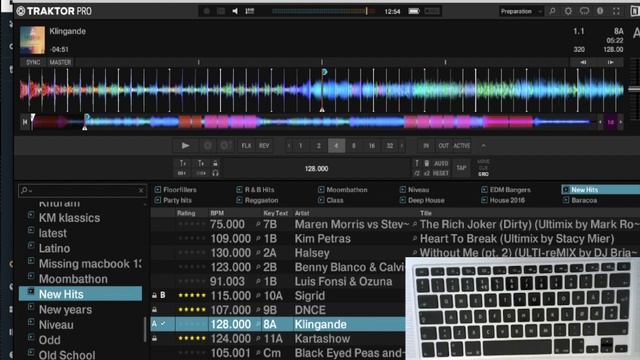Viewport: 640px width, 360px height.
Task: Open the Reggaeton favorite playlist
Action: click(257, 200)
